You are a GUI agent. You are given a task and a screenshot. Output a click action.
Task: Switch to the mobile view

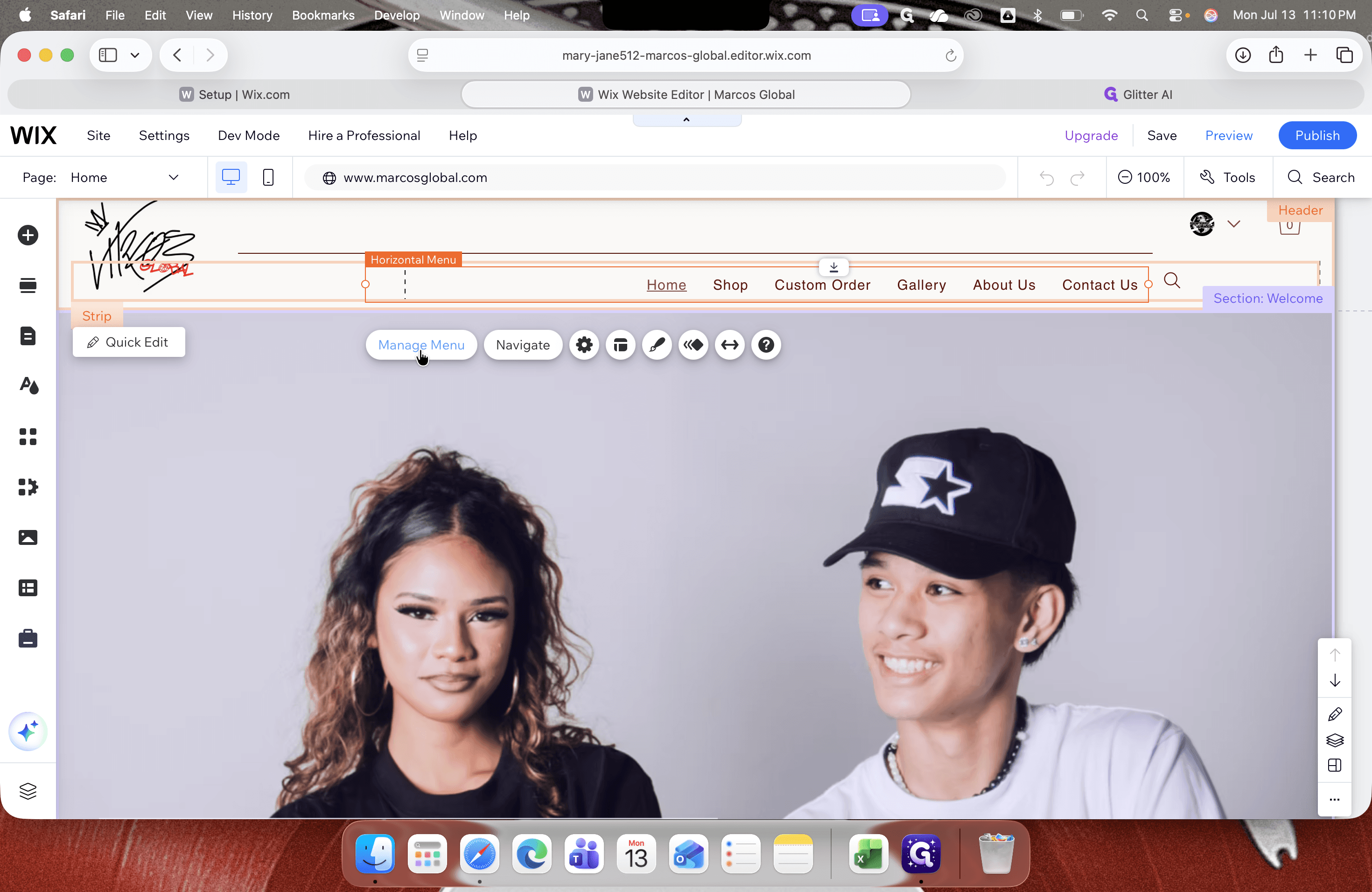[268, 177]
